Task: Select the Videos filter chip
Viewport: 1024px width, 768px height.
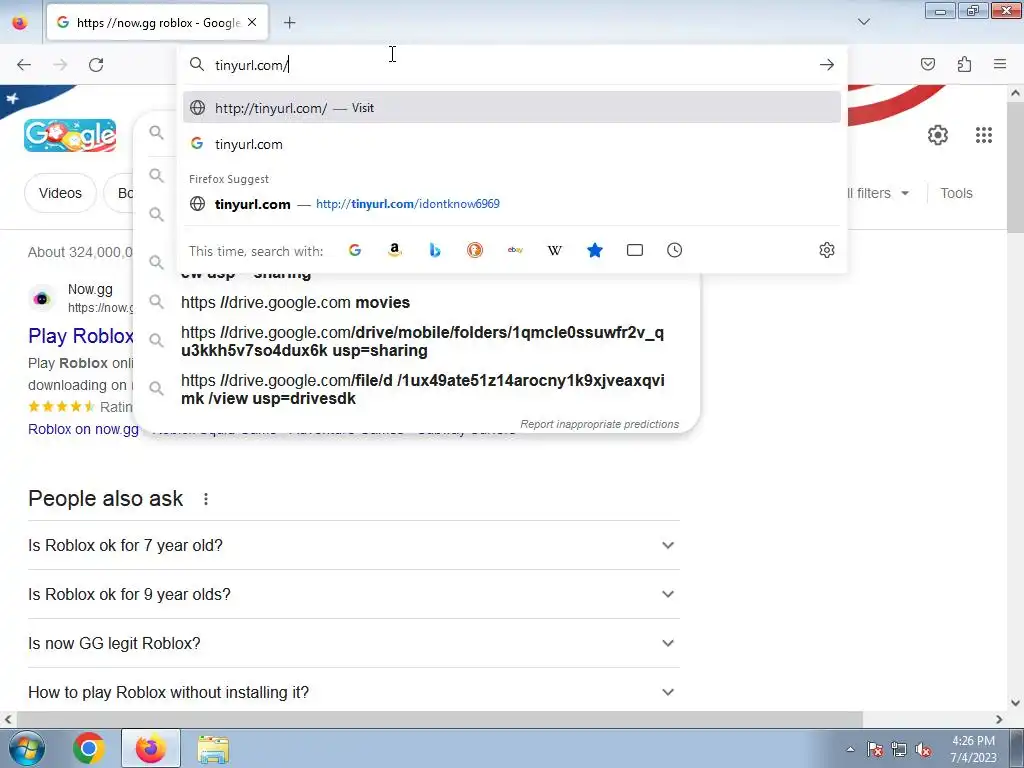Action: click(60, 193)
